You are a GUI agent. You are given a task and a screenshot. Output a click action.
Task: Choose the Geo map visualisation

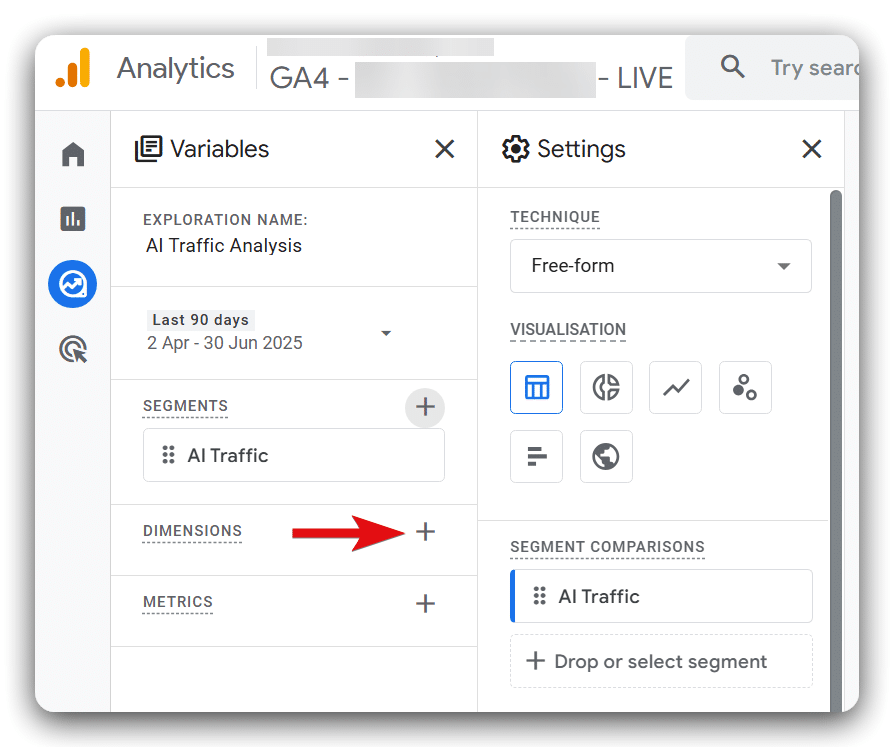click(x=606, y=457)
